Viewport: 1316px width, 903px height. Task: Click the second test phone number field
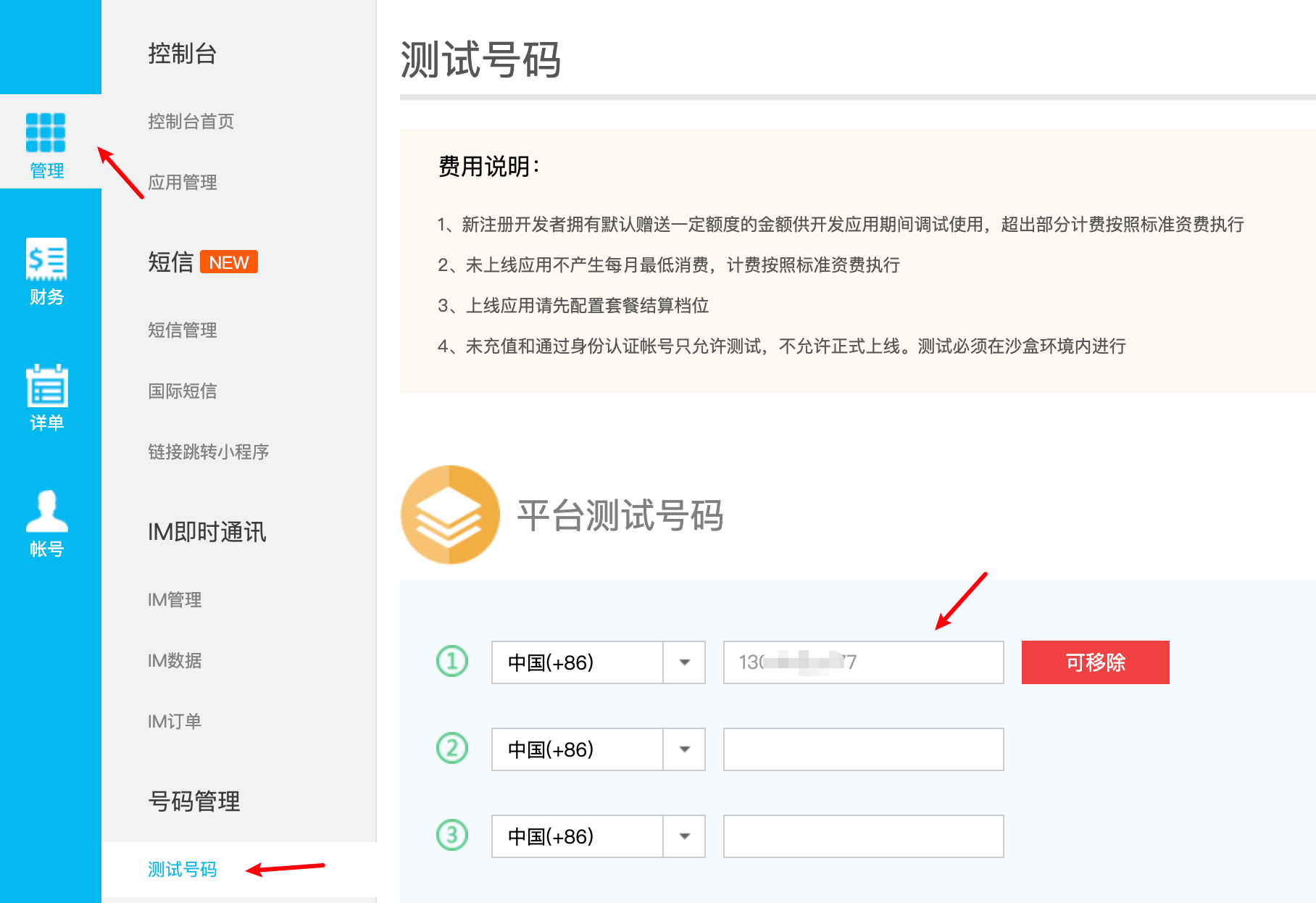[863, 749]
